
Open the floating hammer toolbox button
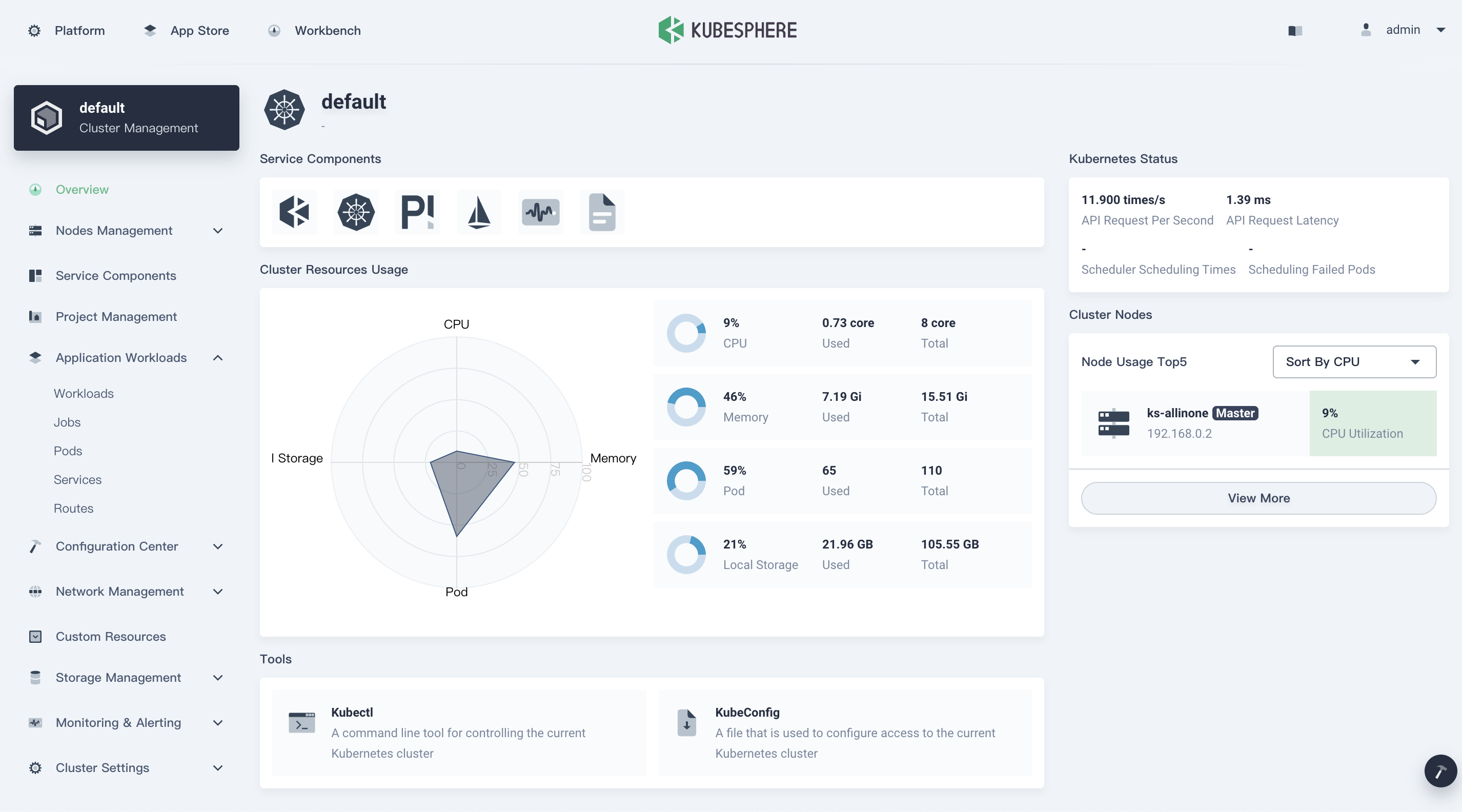tap(1440, 770)
